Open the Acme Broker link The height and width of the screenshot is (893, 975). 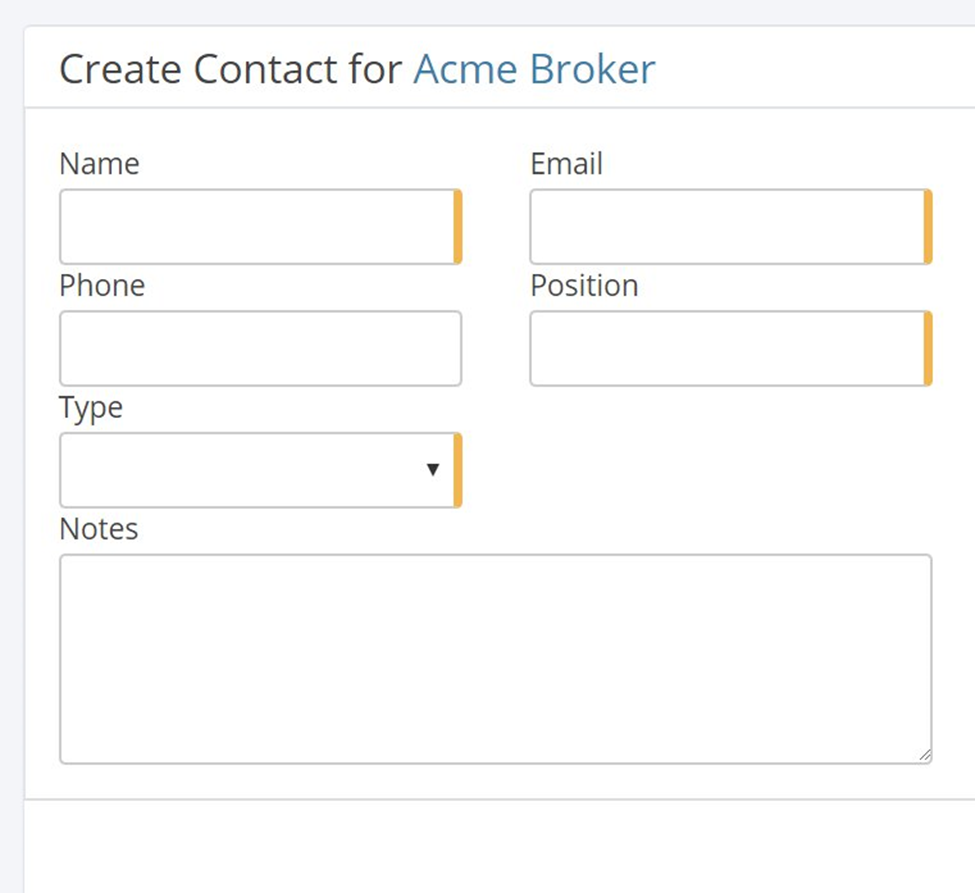(534, 70)
